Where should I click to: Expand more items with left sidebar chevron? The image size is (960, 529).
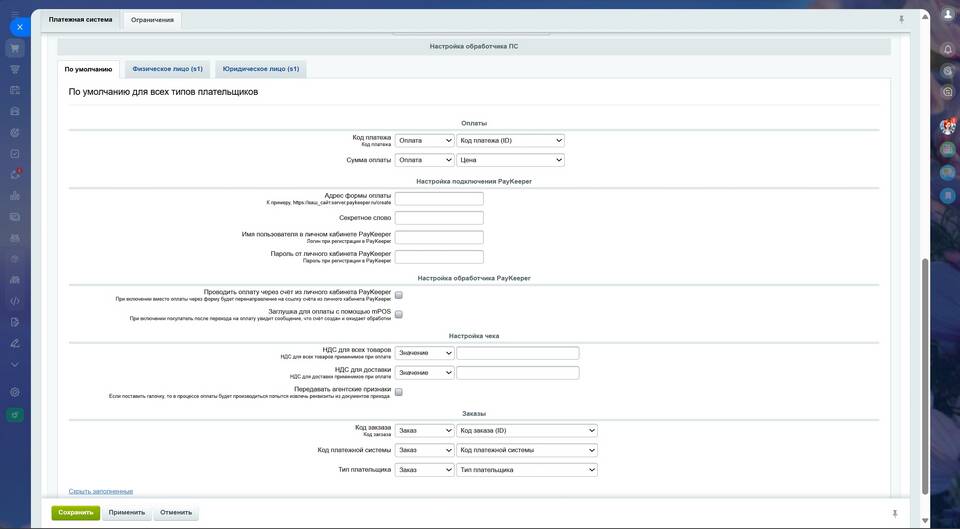pyautogui.click(x=15, y=365)
